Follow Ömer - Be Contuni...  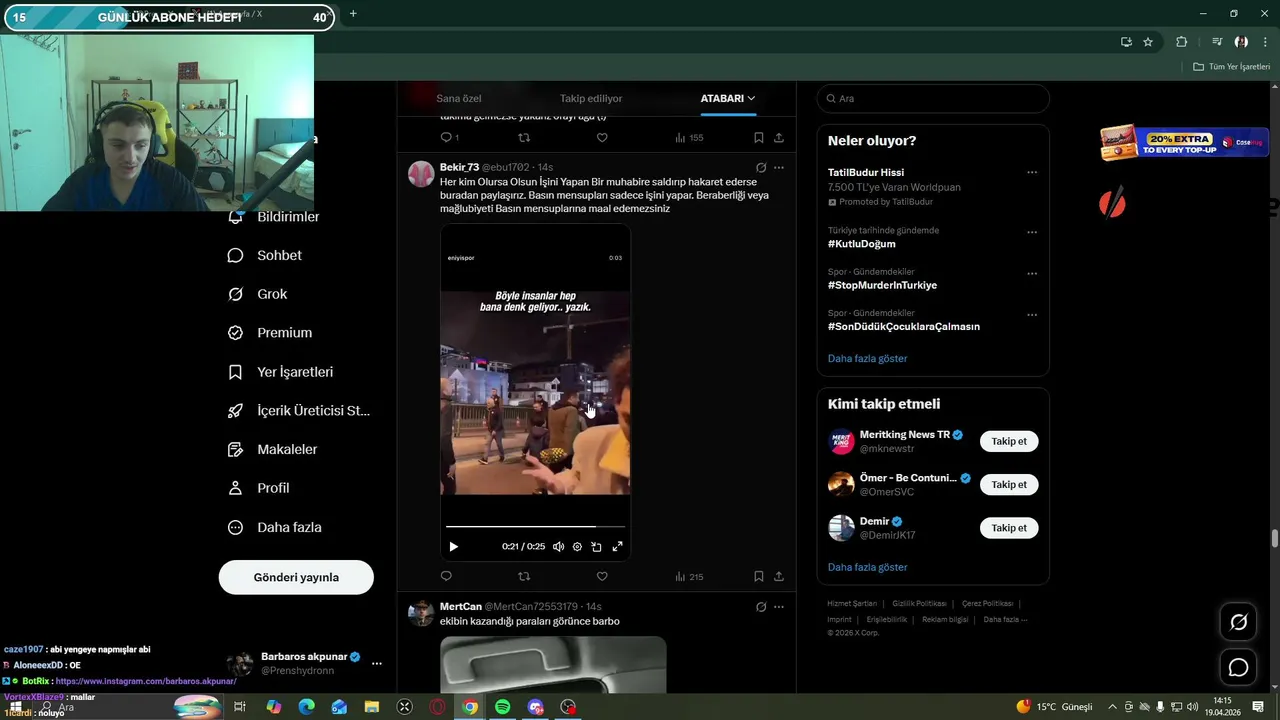pyautogui.click(x=1009, y=484)
